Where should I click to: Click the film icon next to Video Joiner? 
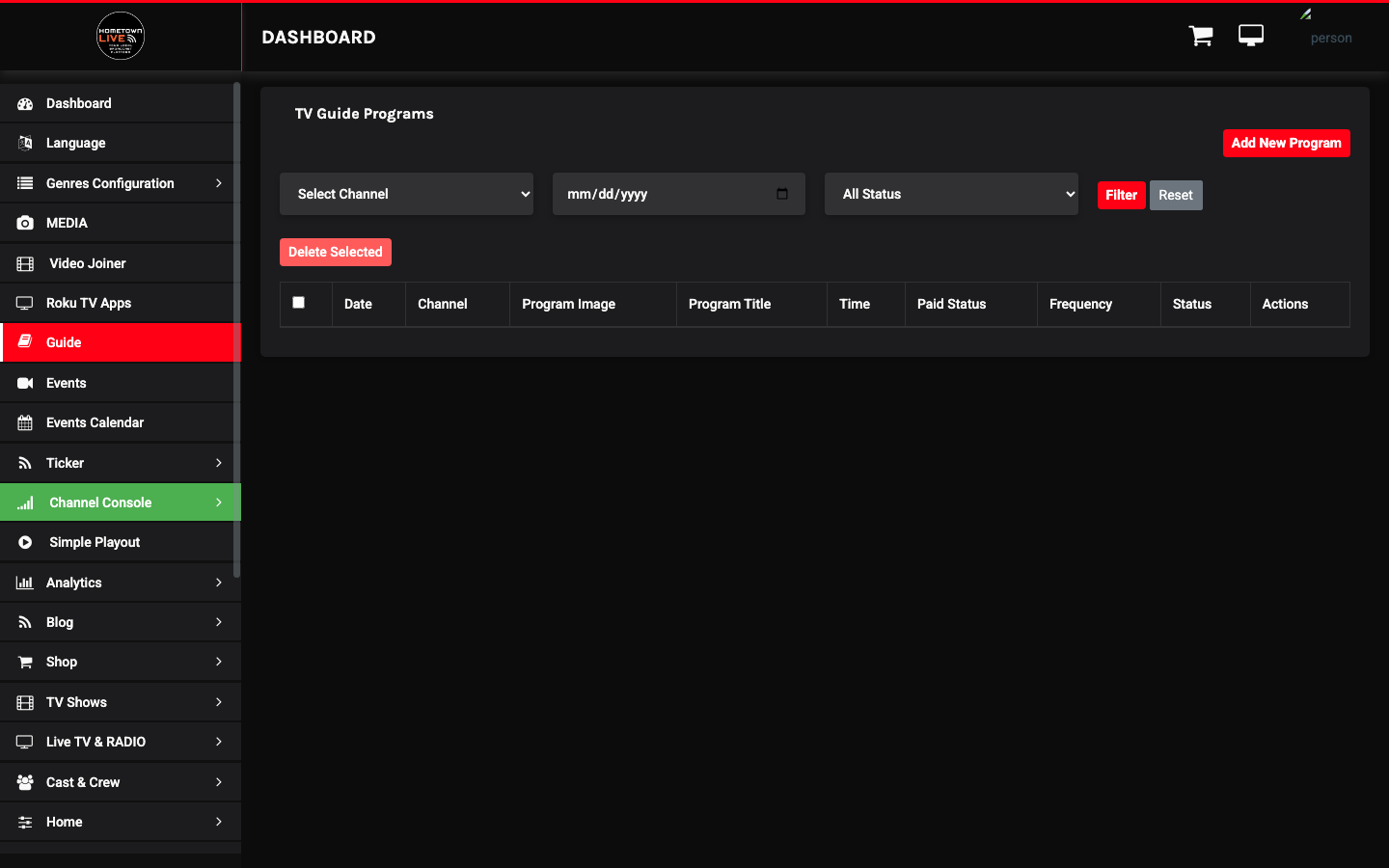(25, 263)
